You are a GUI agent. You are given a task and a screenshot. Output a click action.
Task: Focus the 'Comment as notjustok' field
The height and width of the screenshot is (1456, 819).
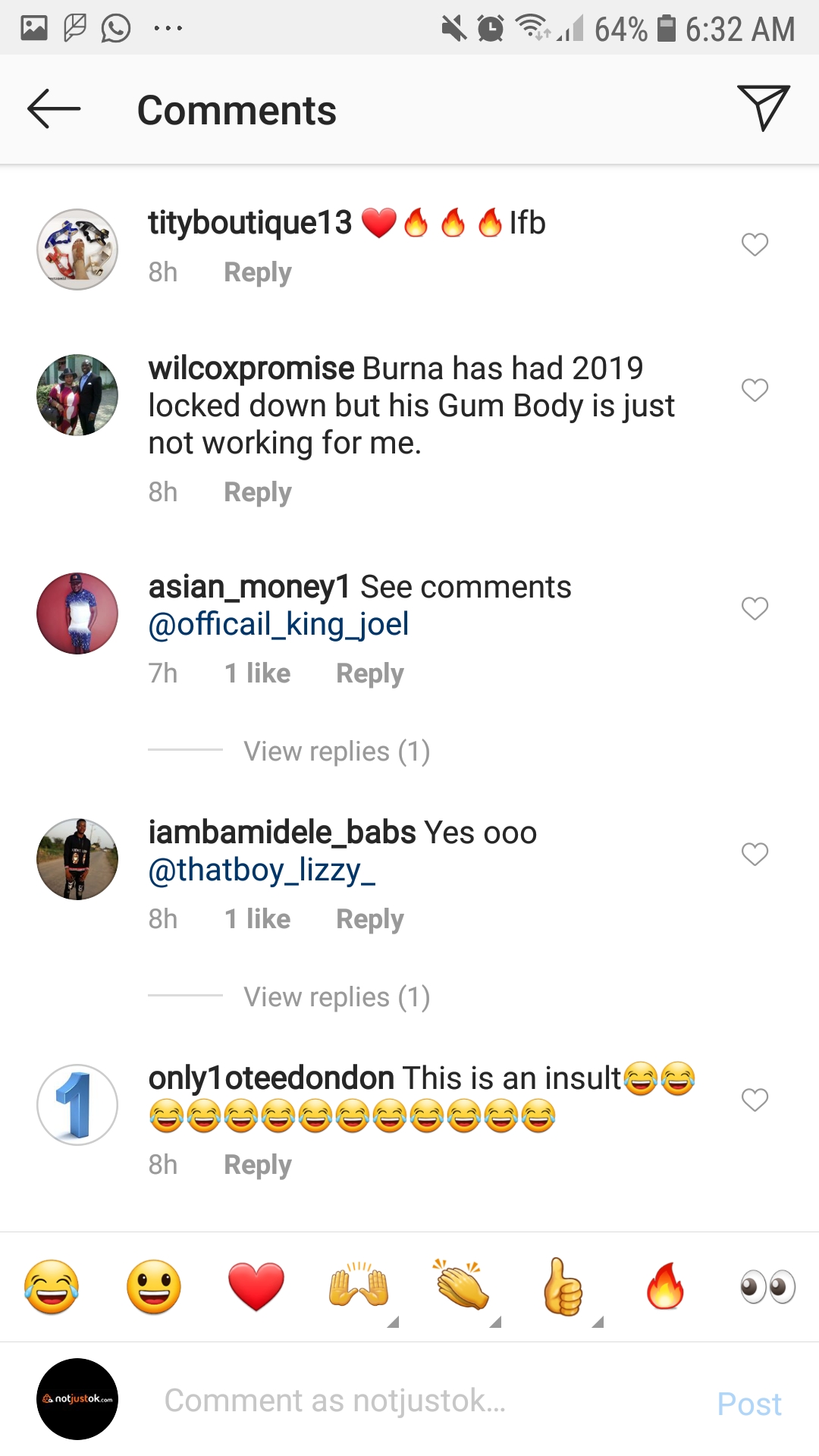425,1401
